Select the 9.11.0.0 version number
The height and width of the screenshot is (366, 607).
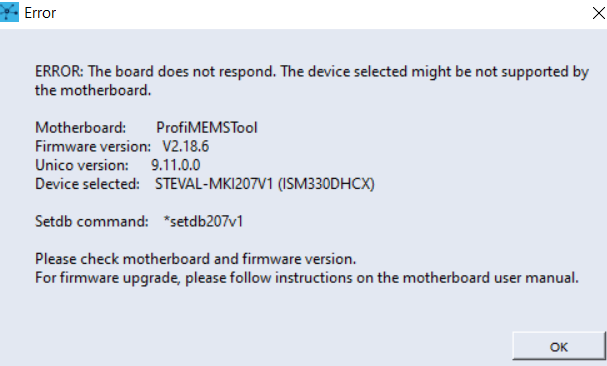click(175, 165)
